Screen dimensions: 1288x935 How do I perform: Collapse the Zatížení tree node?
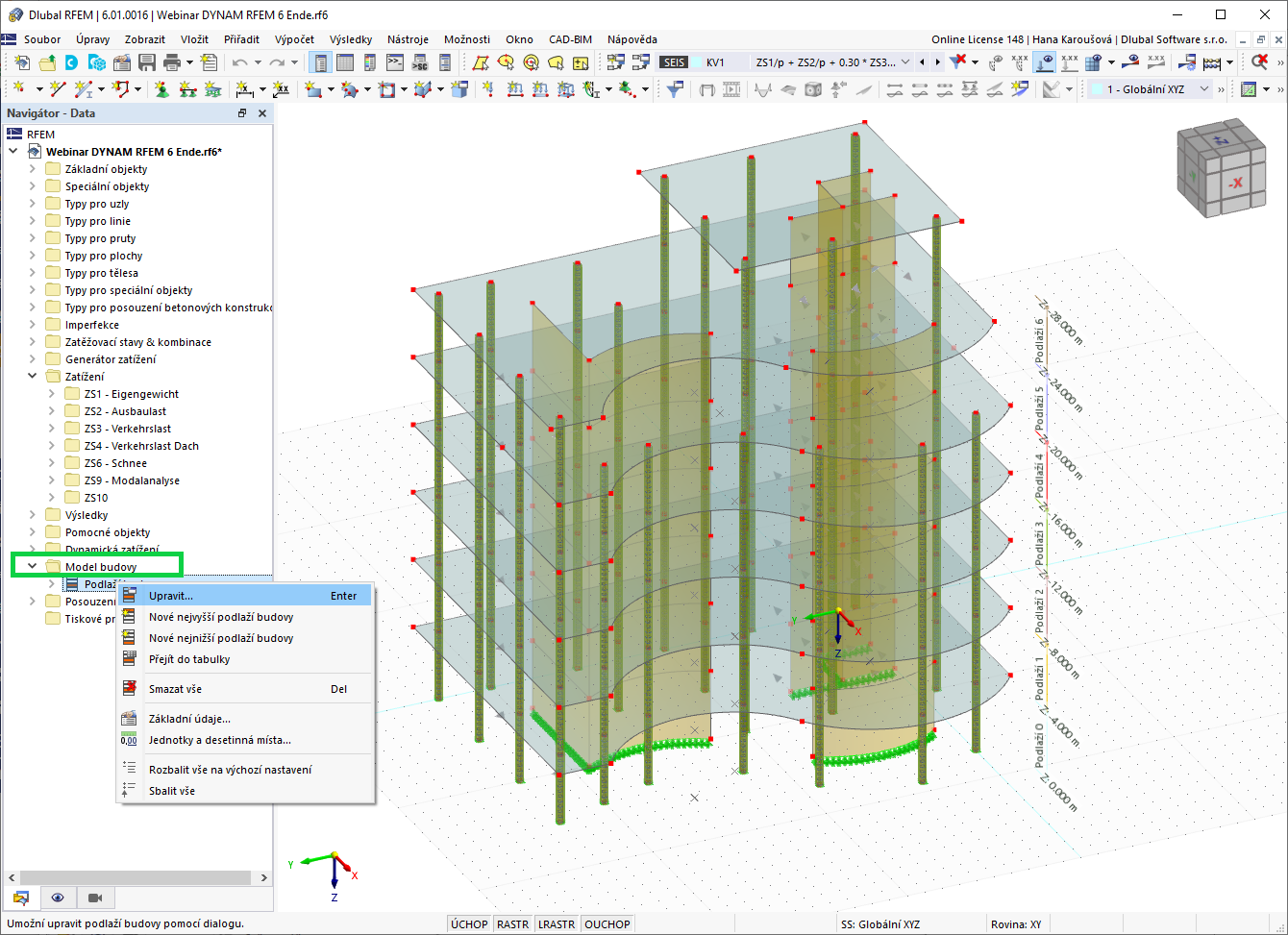(x=32, y=377)
